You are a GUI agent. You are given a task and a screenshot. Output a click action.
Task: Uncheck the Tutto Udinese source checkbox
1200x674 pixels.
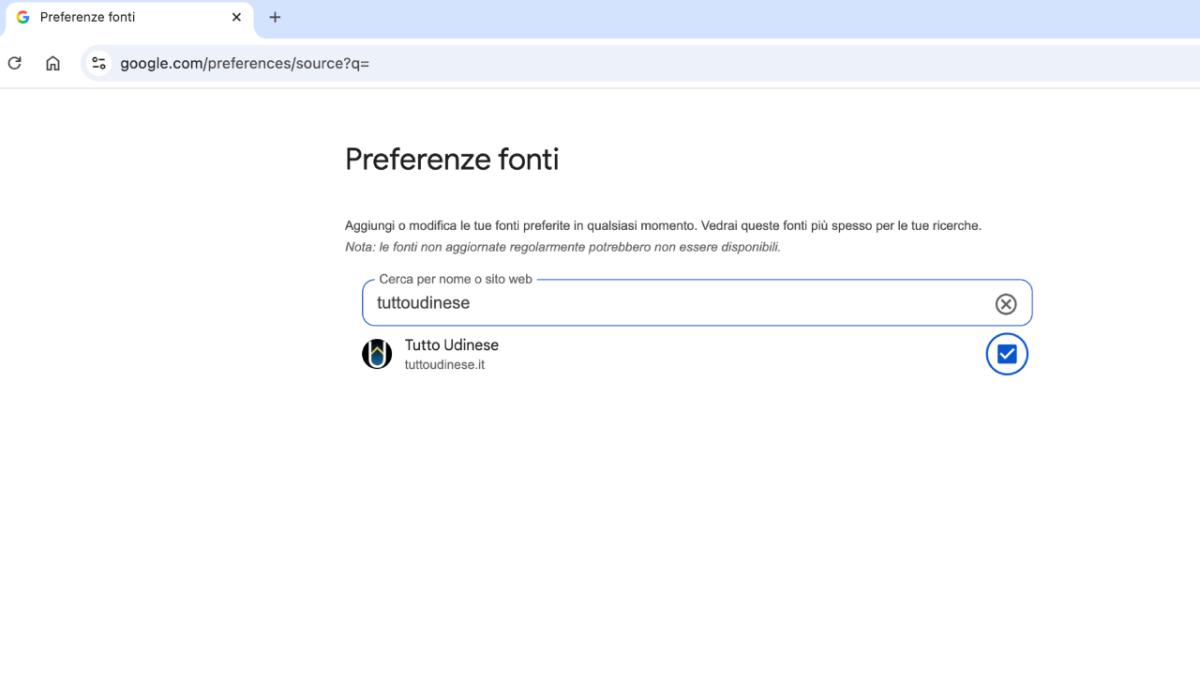1007,354
